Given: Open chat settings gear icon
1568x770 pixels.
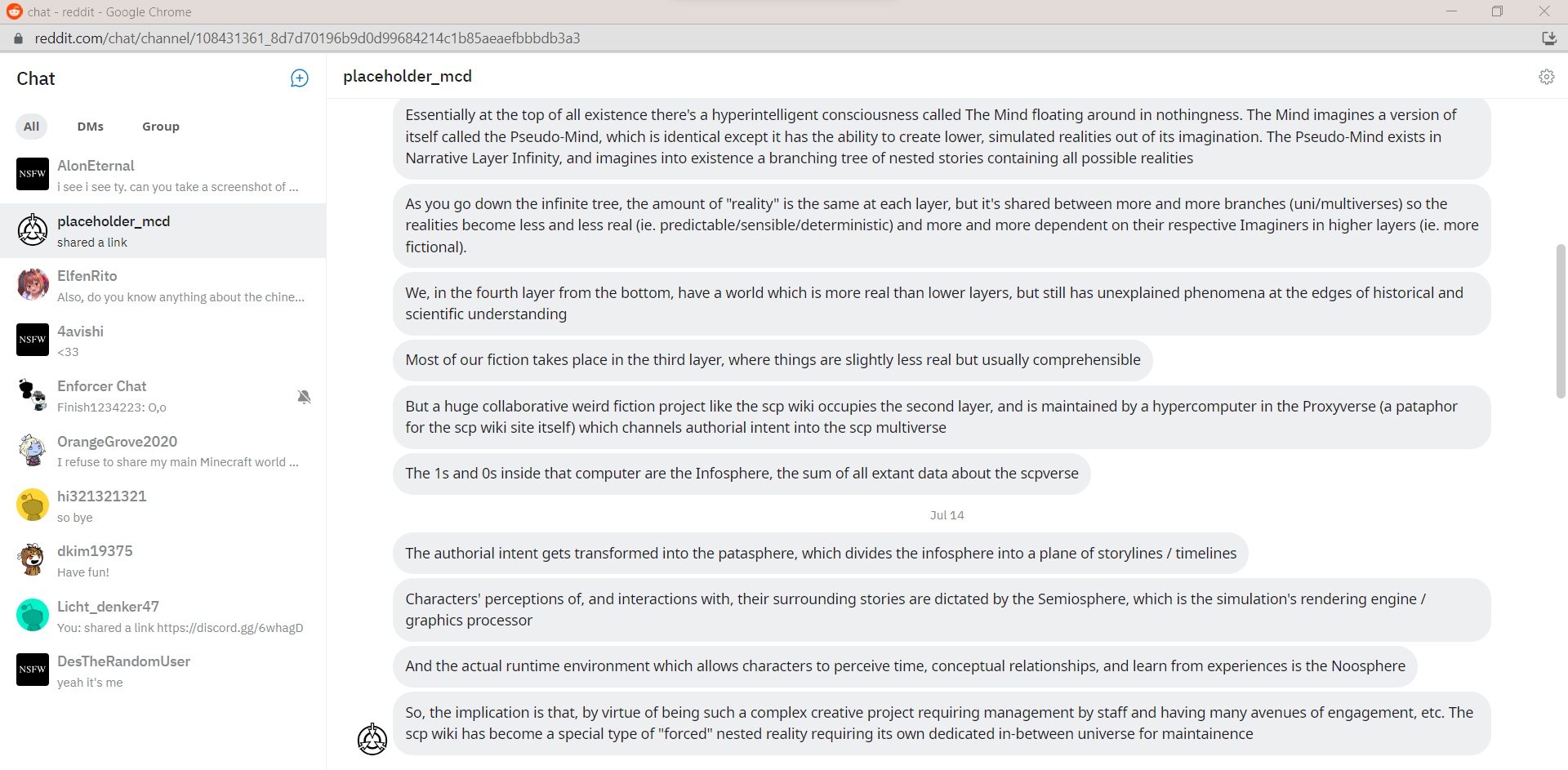Looking at the screenshot, I should pyautogui.click(x=1546, y=77).
